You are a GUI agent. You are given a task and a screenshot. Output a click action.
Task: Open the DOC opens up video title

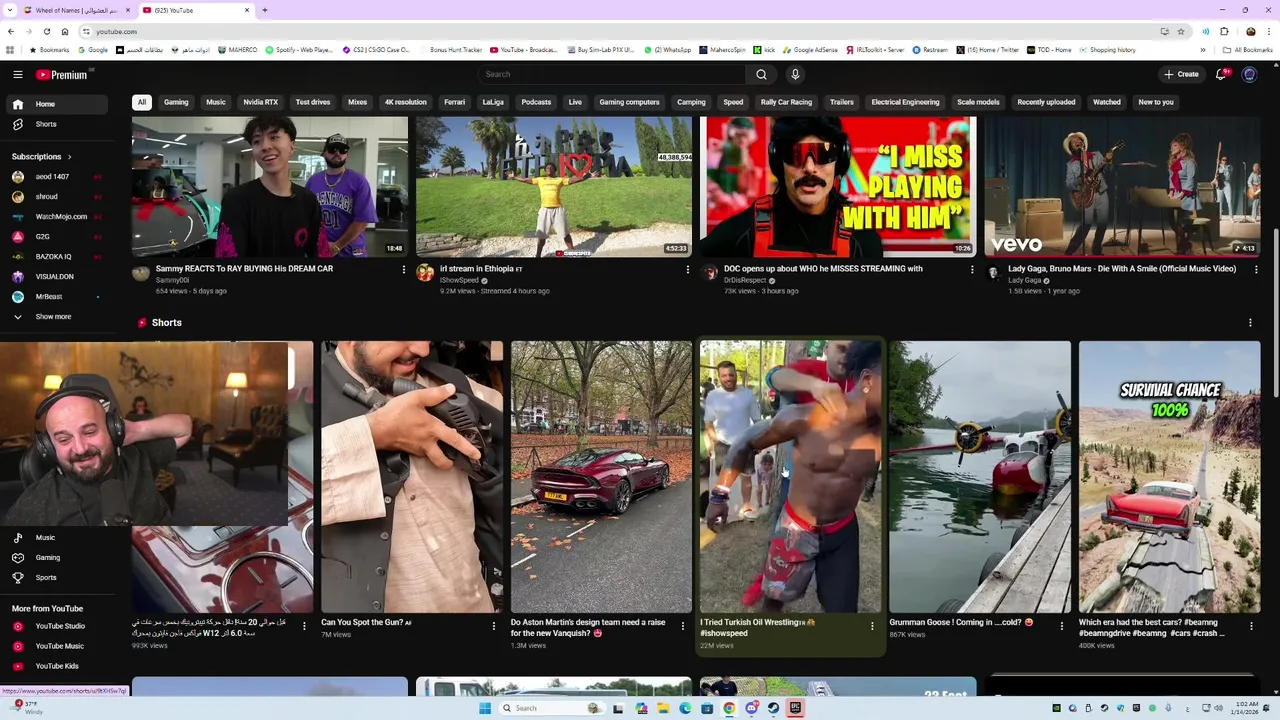point(823,269)
